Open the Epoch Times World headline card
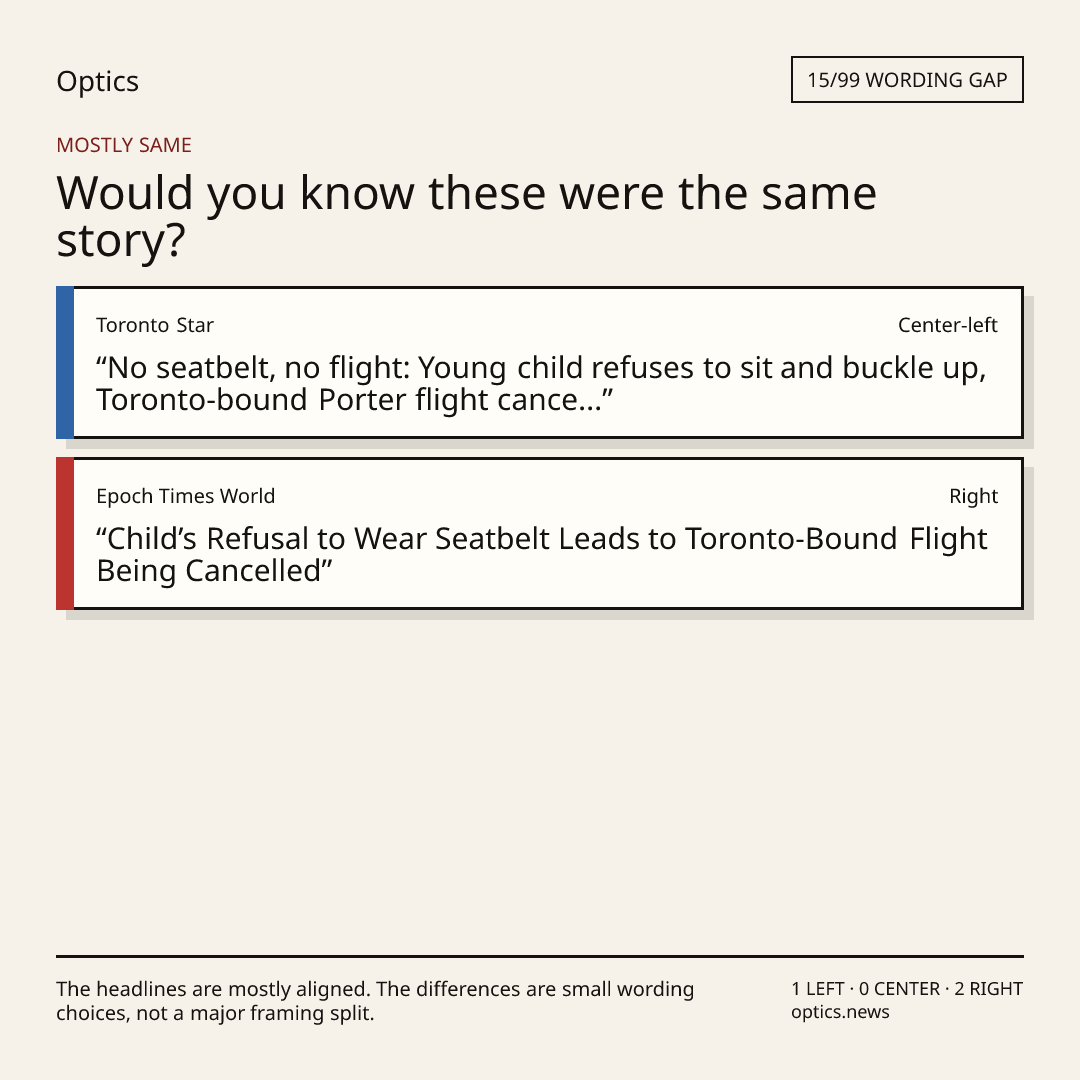The height and width of the screenshot is (1080, 1080). pos(539,533)
